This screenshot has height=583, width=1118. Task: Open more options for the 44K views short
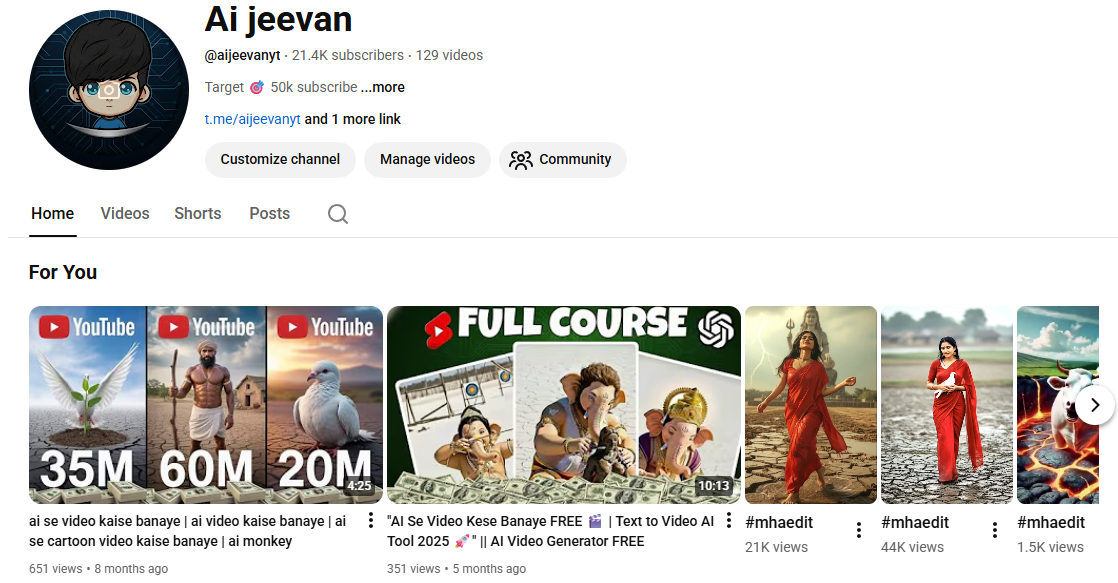(x=994, y=530)
